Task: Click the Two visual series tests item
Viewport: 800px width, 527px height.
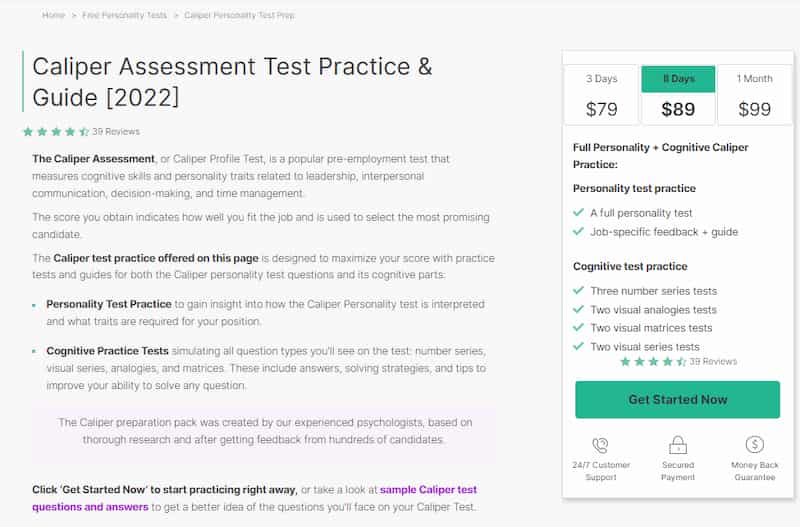Action: coord(645,346)
